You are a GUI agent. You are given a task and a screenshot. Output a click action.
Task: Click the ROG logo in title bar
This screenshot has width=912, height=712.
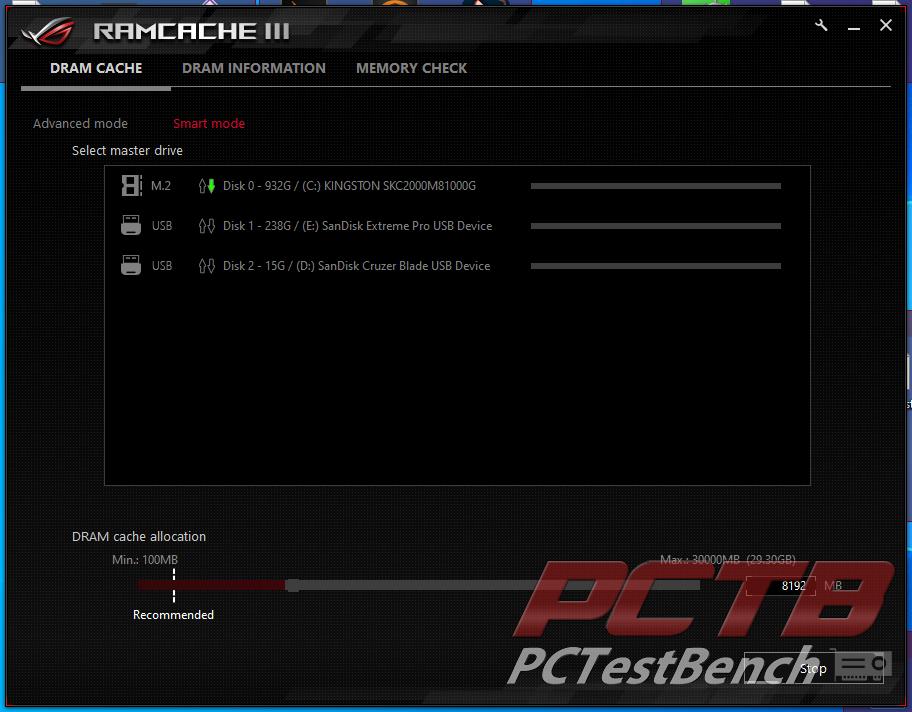click(x=49, y=31)
